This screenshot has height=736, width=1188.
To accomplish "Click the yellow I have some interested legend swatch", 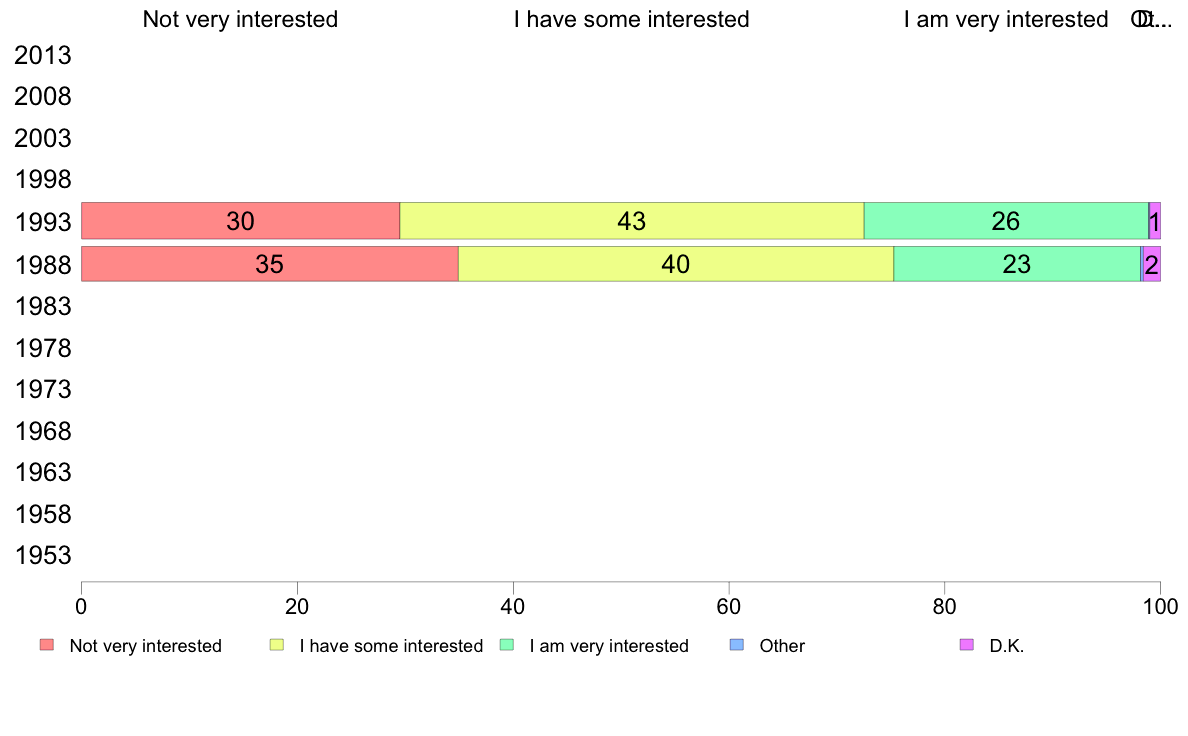I will [277, 645].
